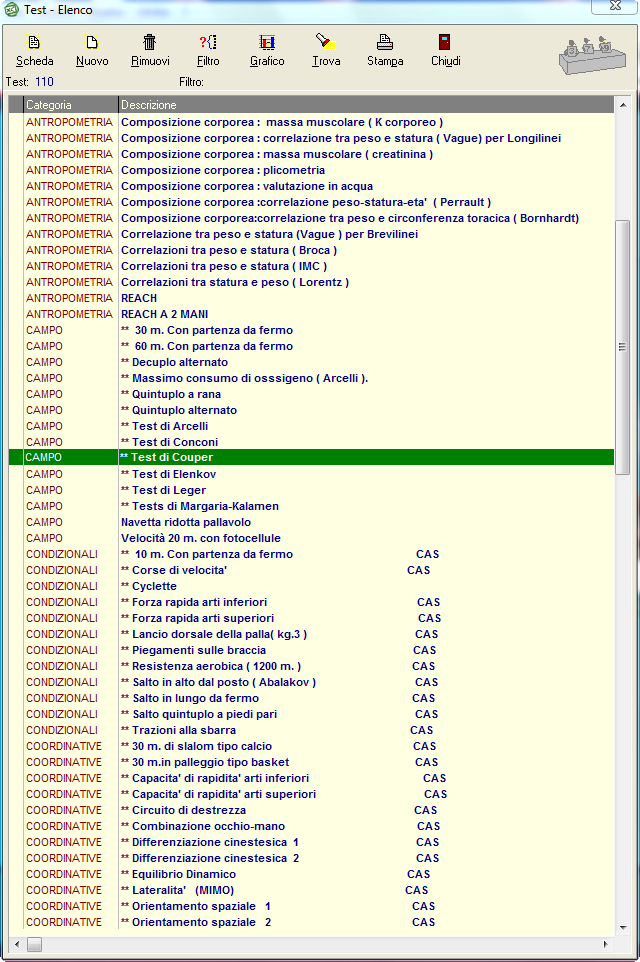Sort by the Categoria column header

click(x=71, y=105)
